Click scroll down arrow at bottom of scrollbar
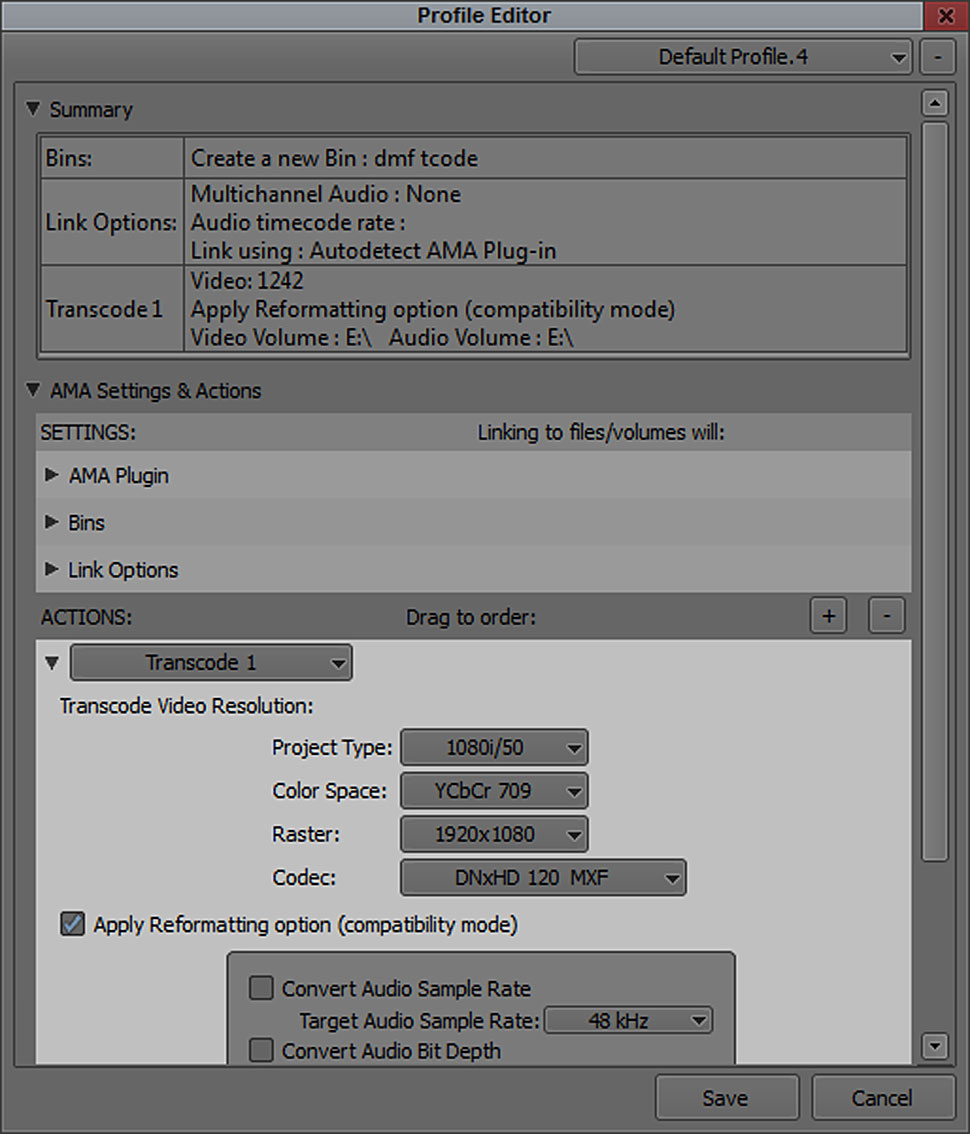The image size is (970, 1134). coord(935,1047)
